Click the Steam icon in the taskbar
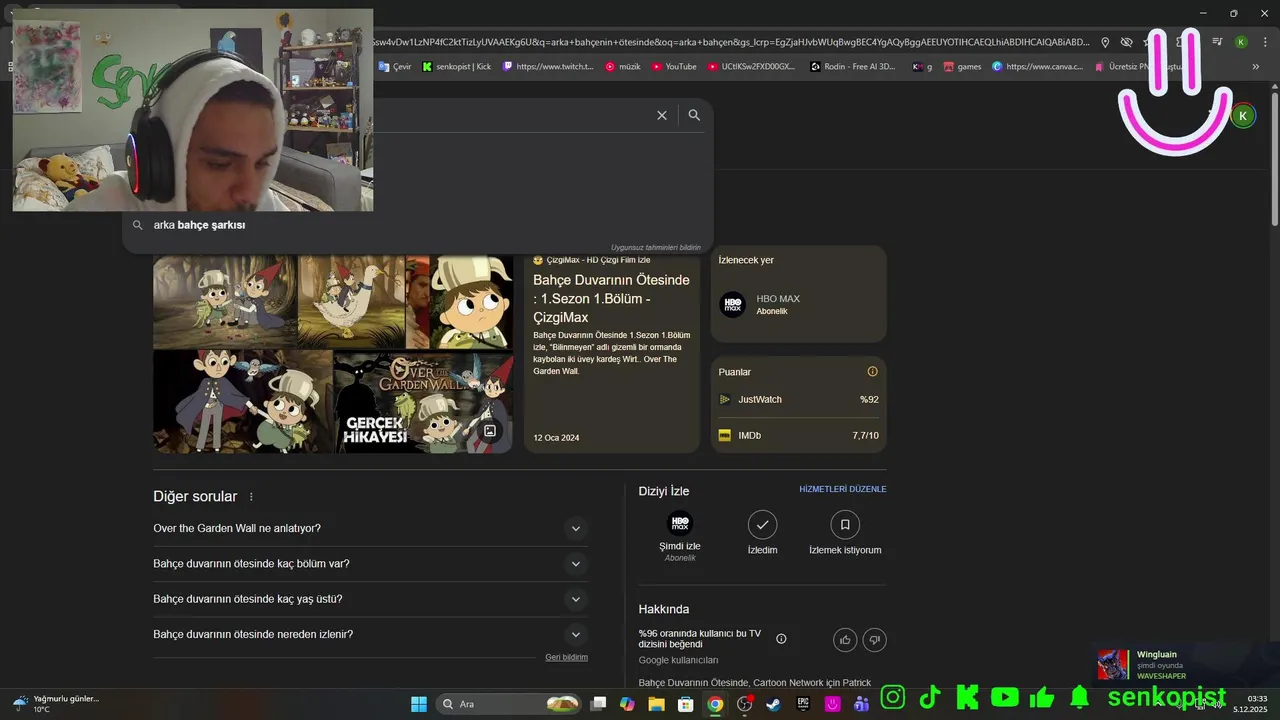Viewport: 1280px width, 720px height. click(774, 704)
